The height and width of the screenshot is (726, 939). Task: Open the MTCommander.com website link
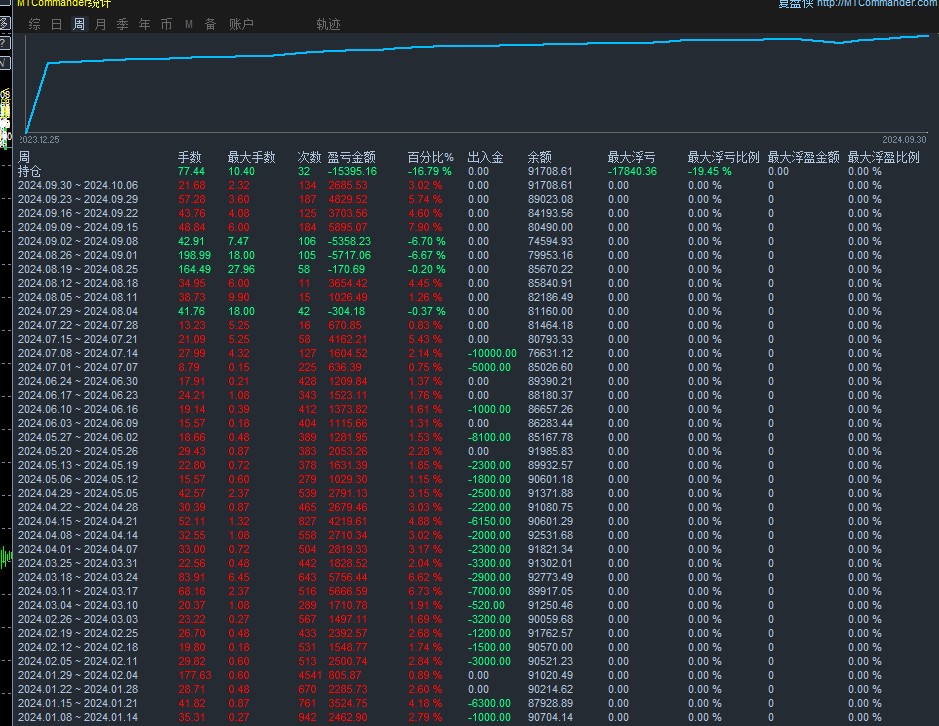877,3
